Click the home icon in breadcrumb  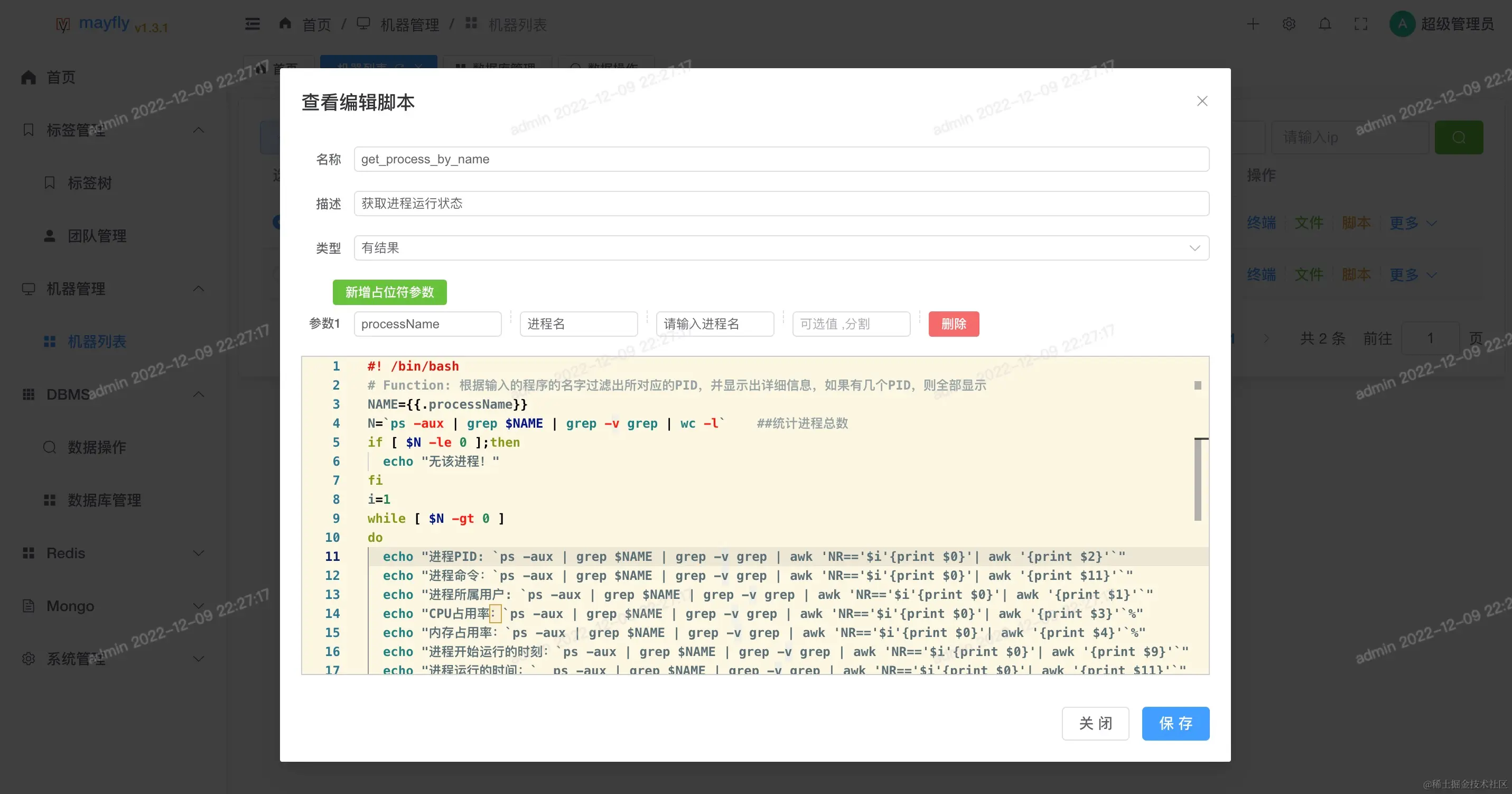click(285, 23)
